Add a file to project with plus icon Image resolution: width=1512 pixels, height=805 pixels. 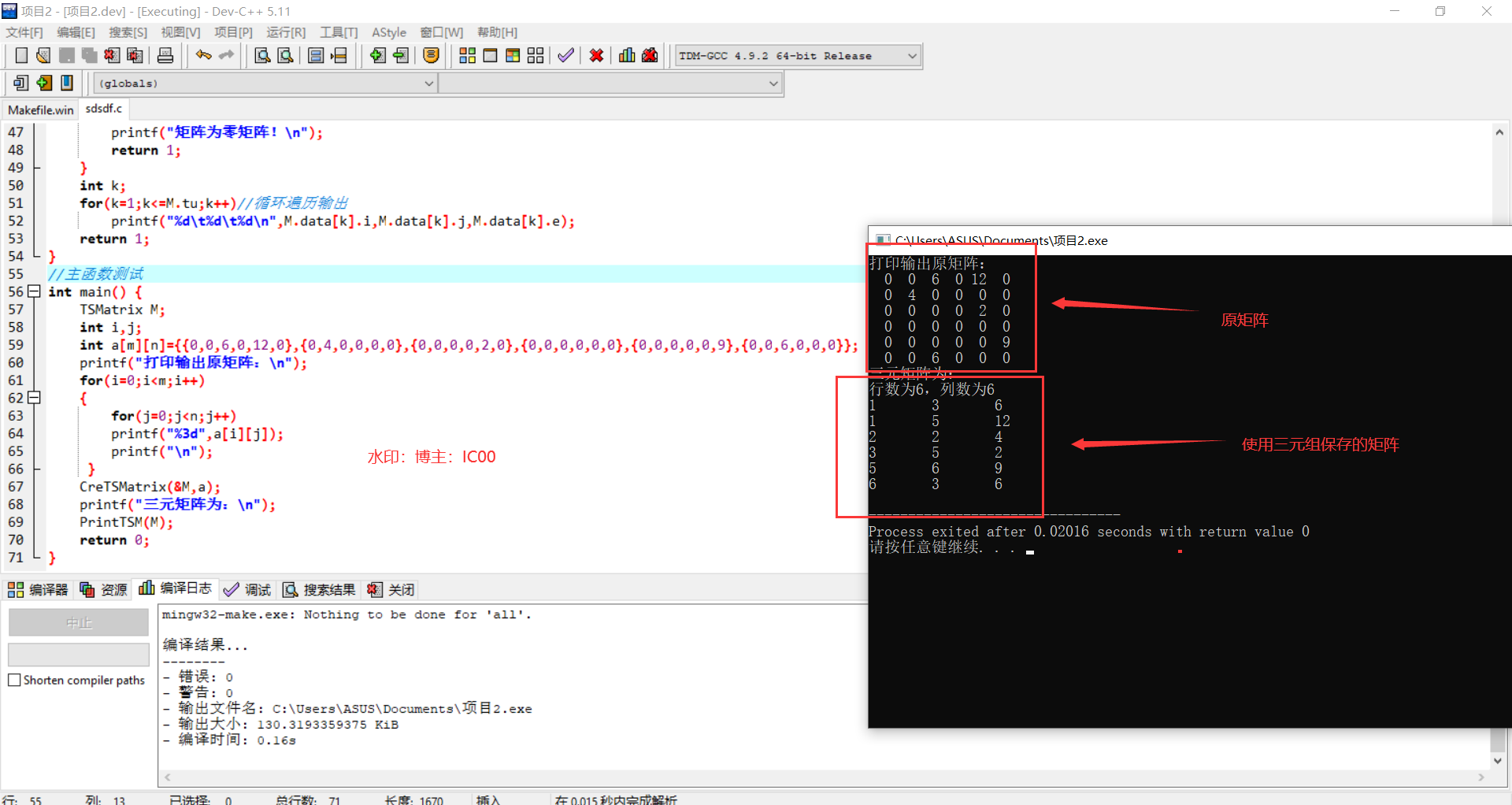(x=378, y=55)
